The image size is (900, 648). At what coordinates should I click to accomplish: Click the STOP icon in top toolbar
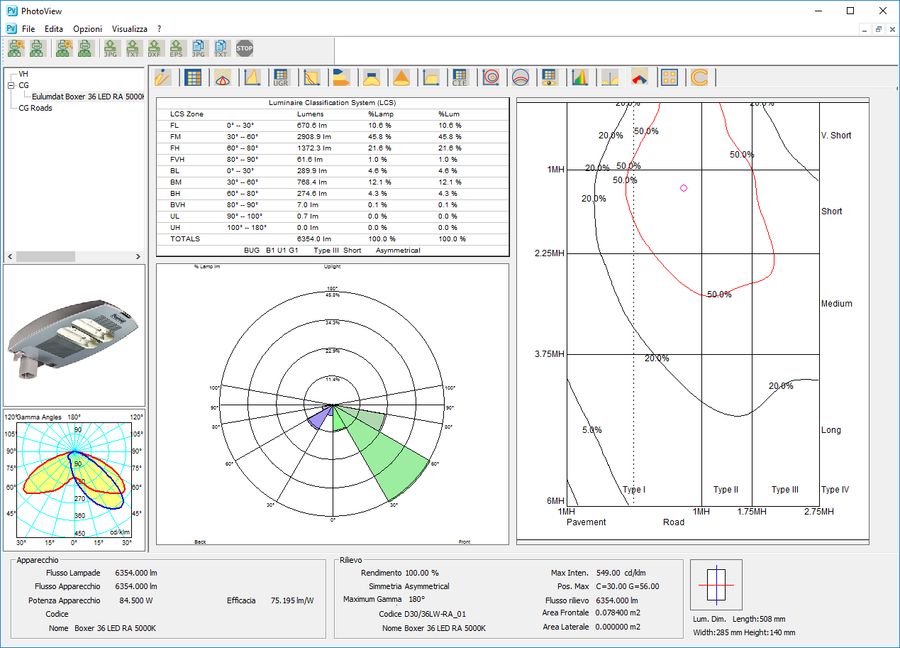tap(245, 48)
